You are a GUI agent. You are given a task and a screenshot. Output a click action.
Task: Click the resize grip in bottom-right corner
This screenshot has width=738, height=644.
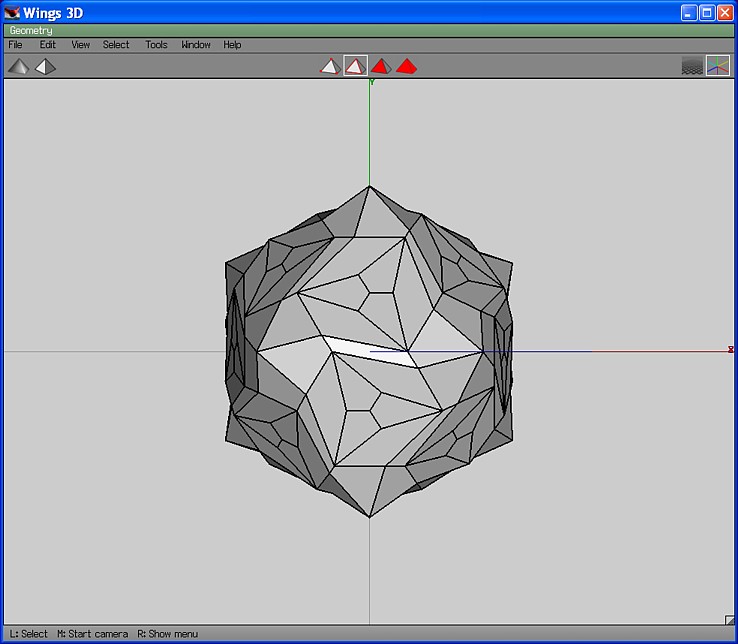(729, 620)
